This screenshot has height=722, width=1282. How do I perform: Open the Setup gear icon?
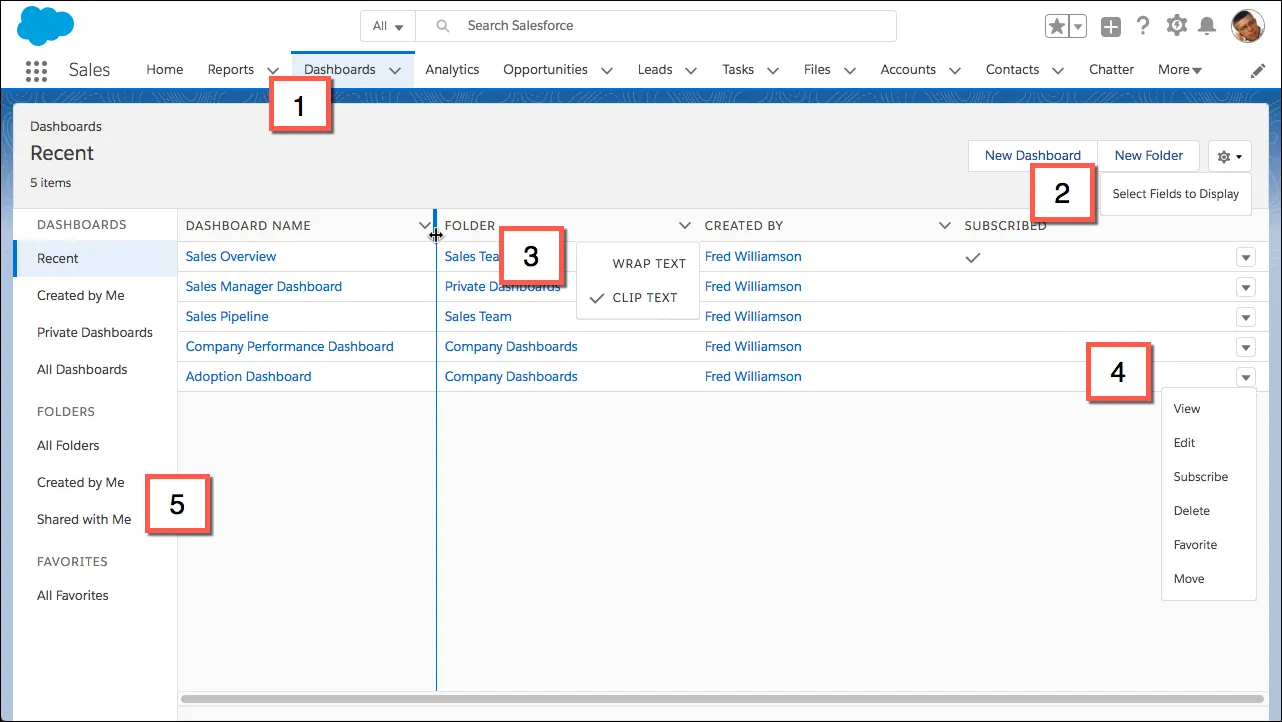[x=1177, y=26]
